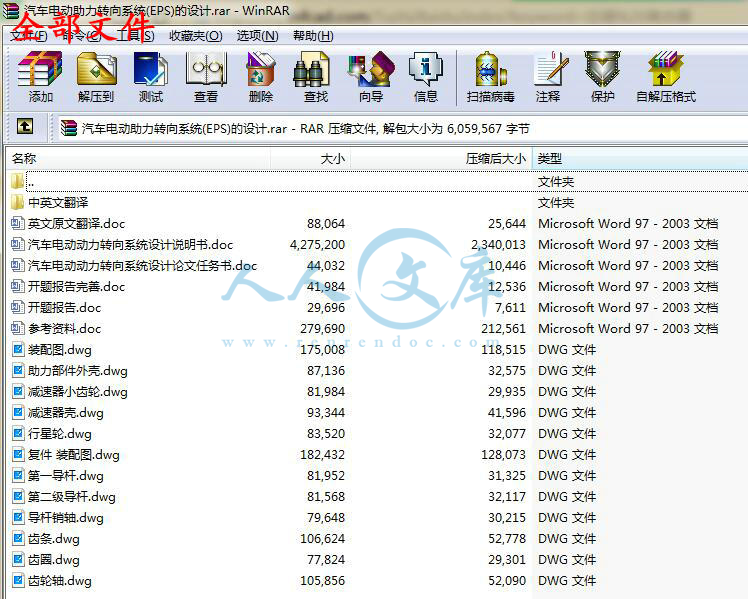The image size is (748, 599).
Task: Open the 查找 (Find) binoculars tool
Action: [x=311, y=70]
